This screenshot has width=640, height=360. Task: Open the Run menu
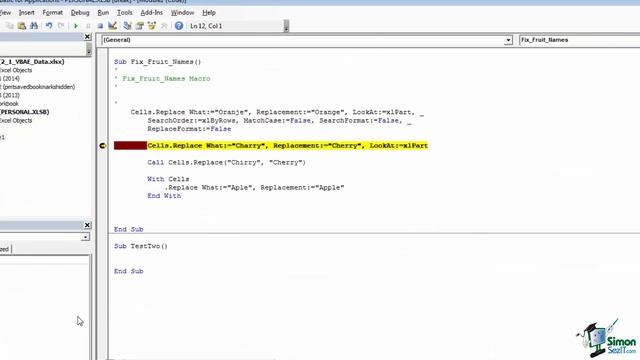103,13
